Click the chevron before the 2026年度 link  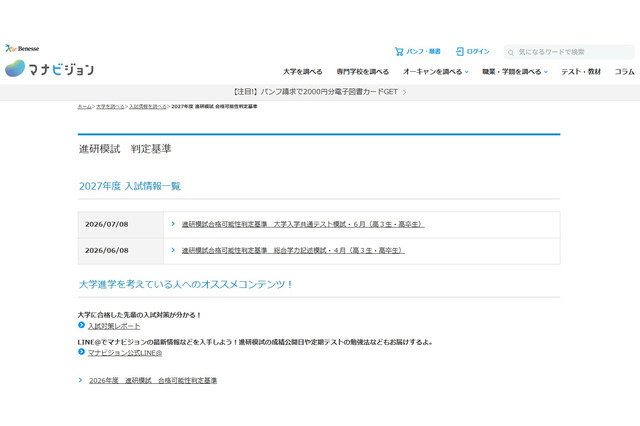[x=80, y=380]
